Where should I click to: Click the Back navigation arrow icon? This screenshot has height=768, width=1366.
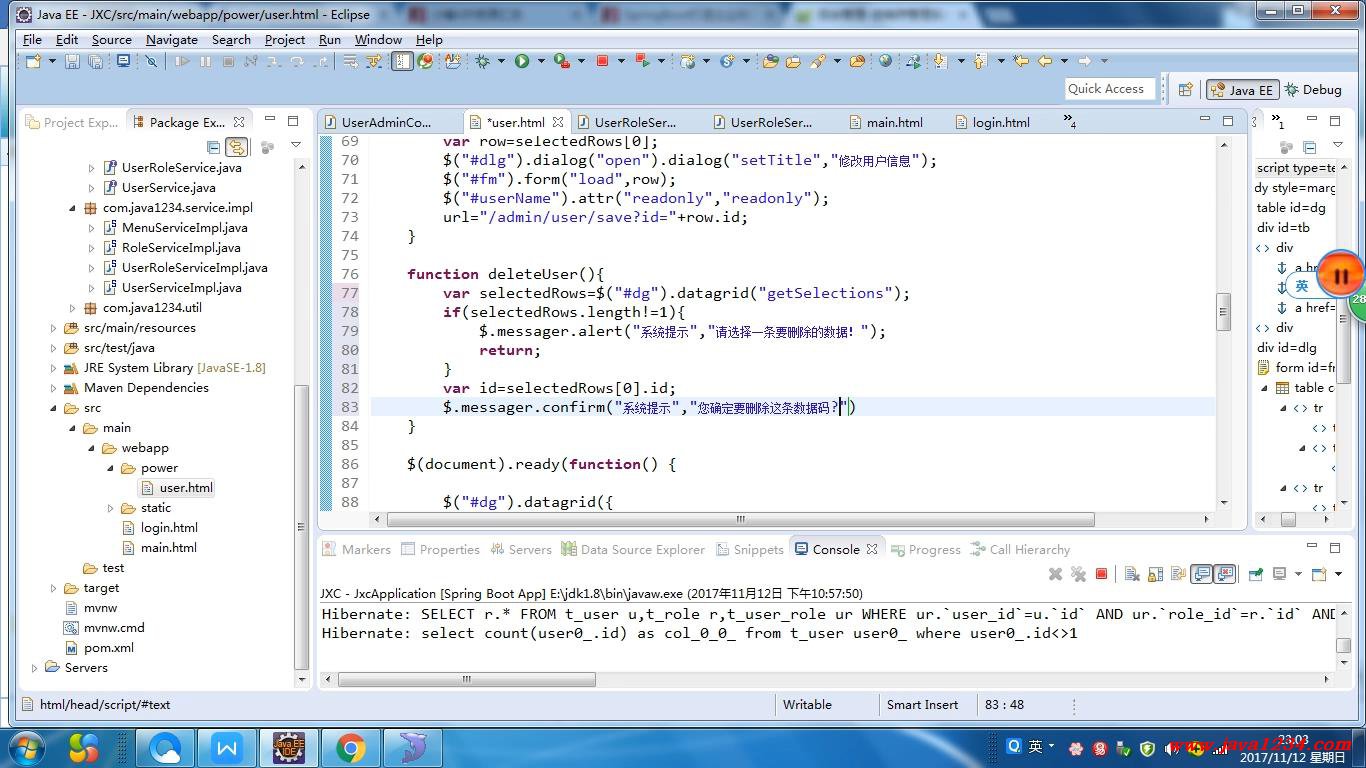point(1046,61)
